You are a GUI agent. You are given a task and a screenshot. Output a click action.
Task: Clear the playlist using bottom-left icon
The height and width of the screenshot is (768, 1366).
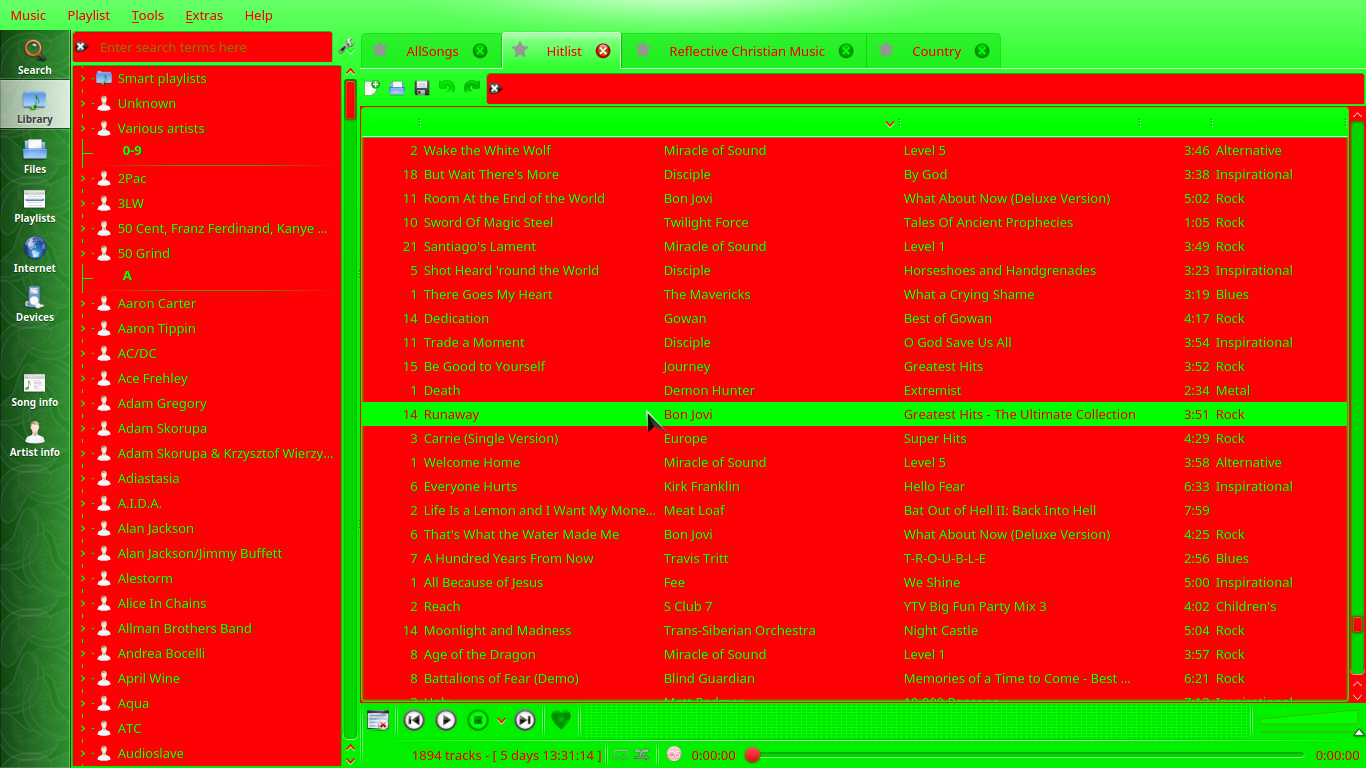[378, 720]
